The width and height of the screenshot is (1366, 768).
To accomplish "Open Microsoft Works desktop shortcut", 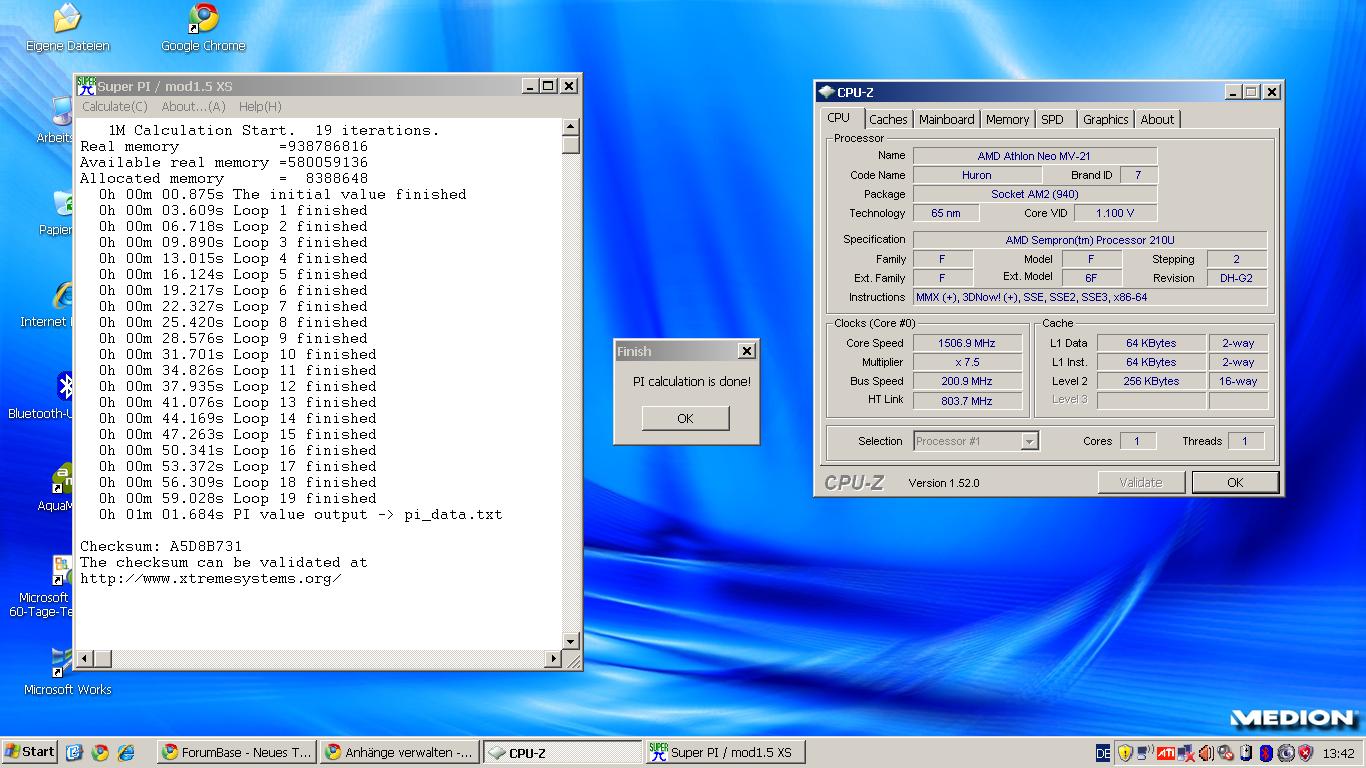I will pos(66,670).
